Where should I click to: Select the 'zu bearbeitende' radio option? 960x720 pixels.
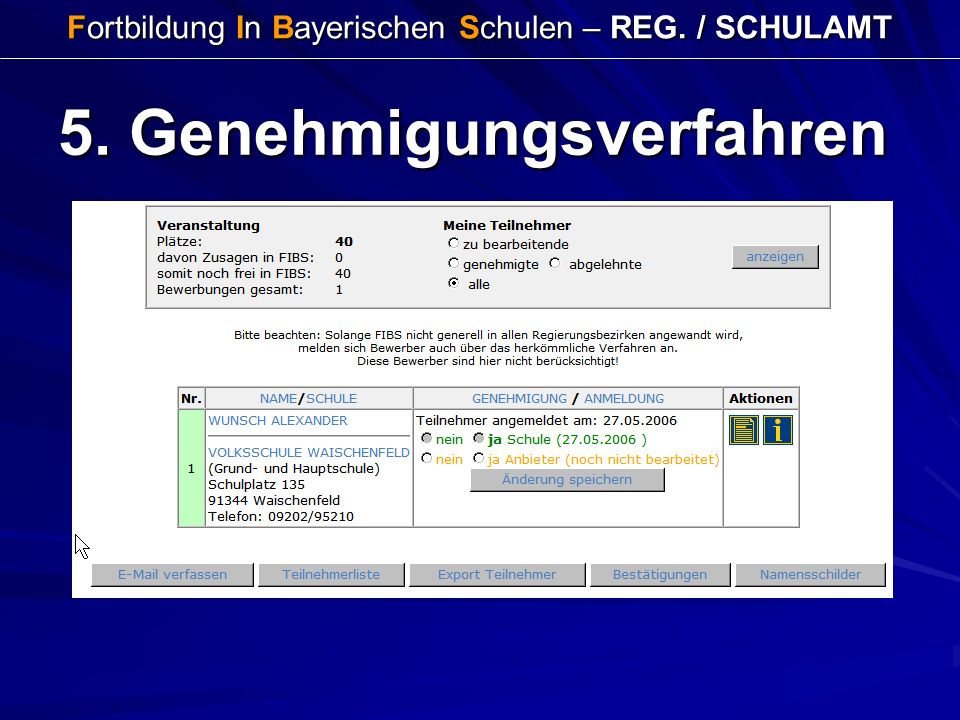[x=453, y=243]
